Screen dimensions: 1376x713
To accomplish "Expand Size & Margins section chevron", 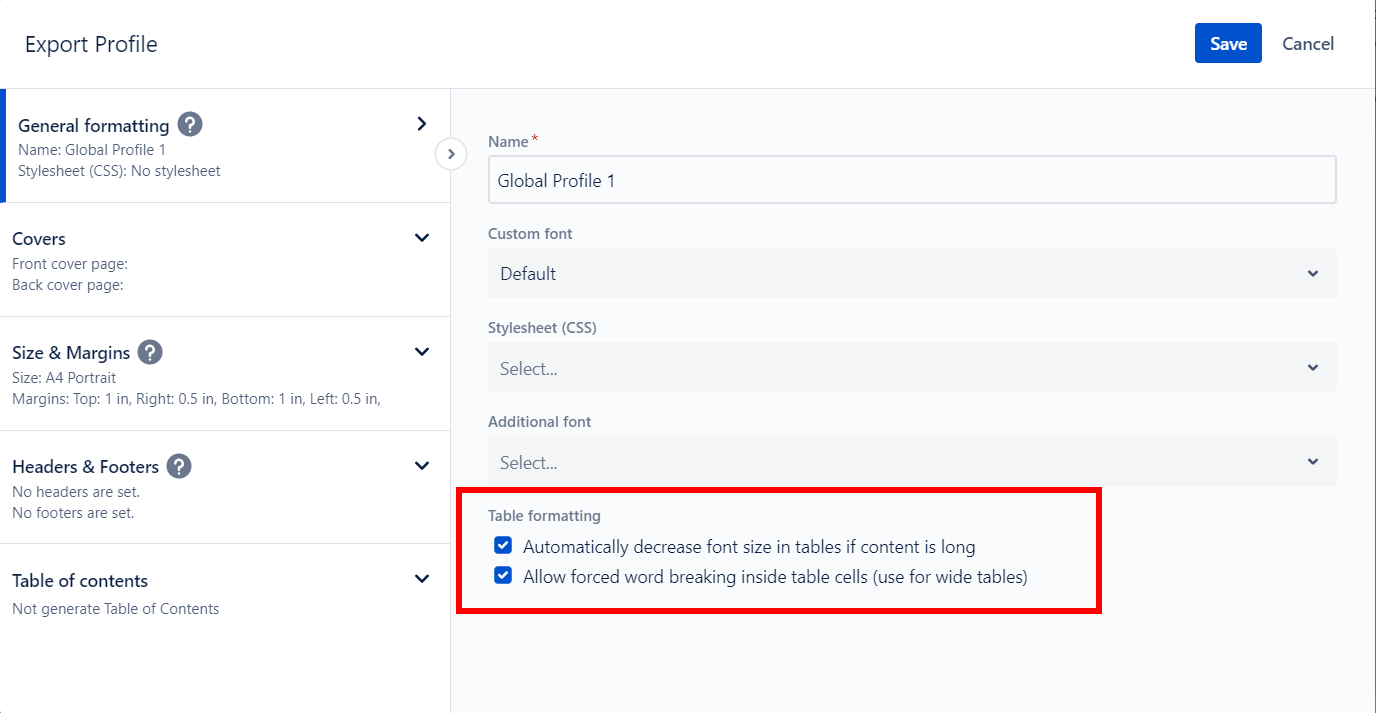I will 422,352.
